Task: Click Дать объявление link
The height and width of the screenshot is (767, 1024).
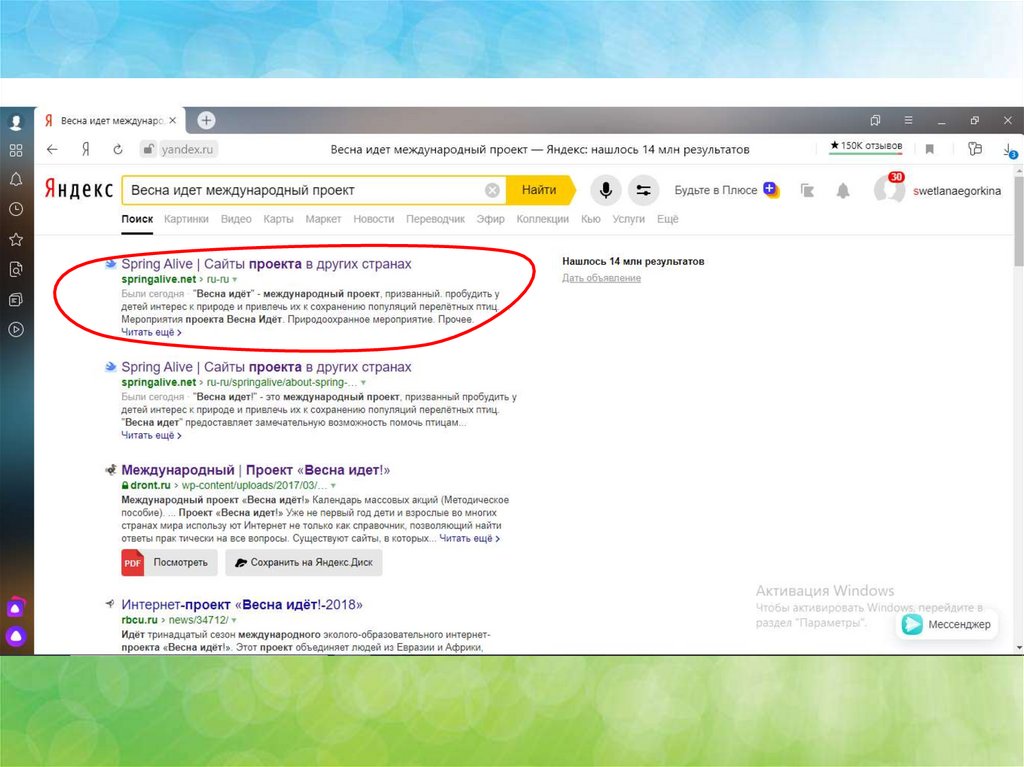Action: click(601, 278)
